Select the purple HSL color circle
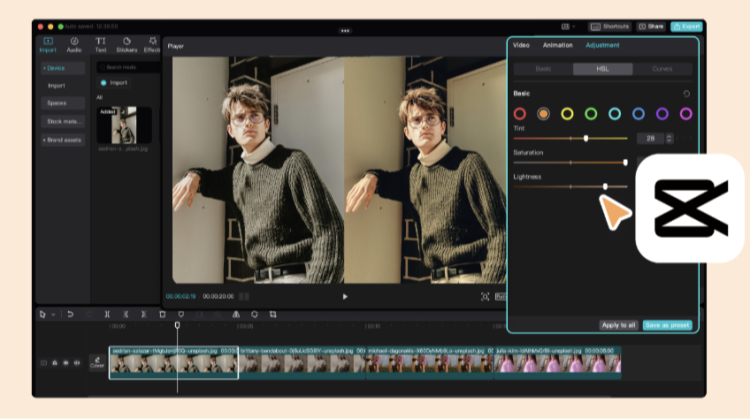The image size is (750, 419). coord(662,114)
